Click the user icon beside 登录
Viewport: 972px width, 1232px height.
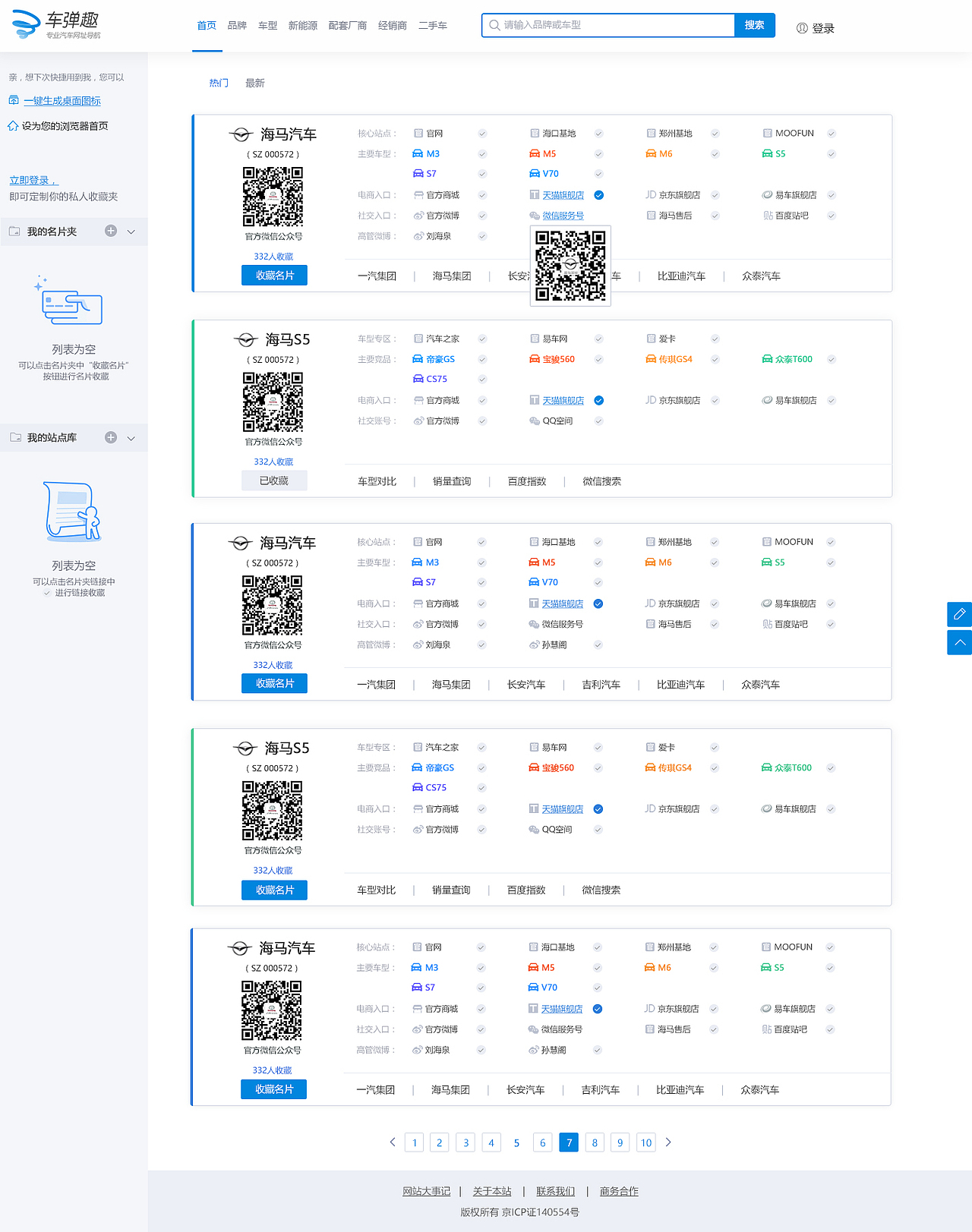(x=802, y=28)
